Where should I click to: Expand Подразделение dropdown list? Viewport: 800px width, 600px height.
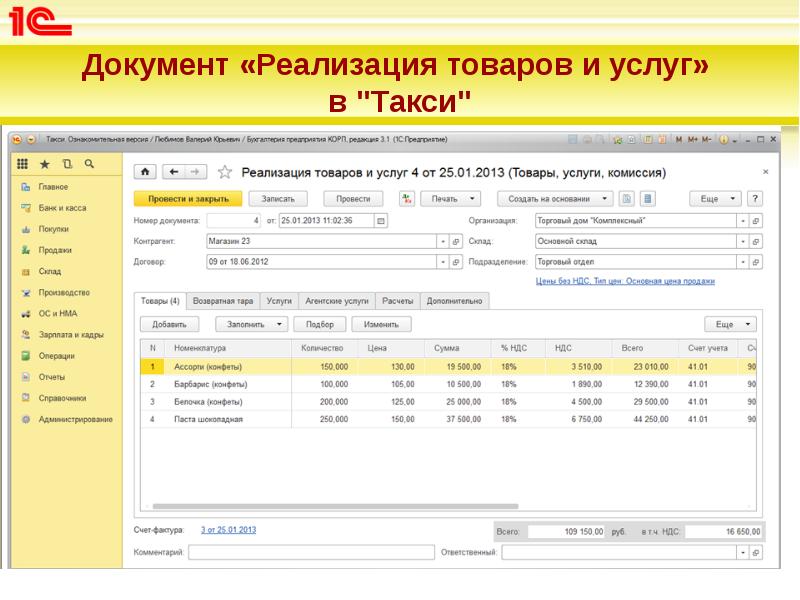click(x=743, y=262)
